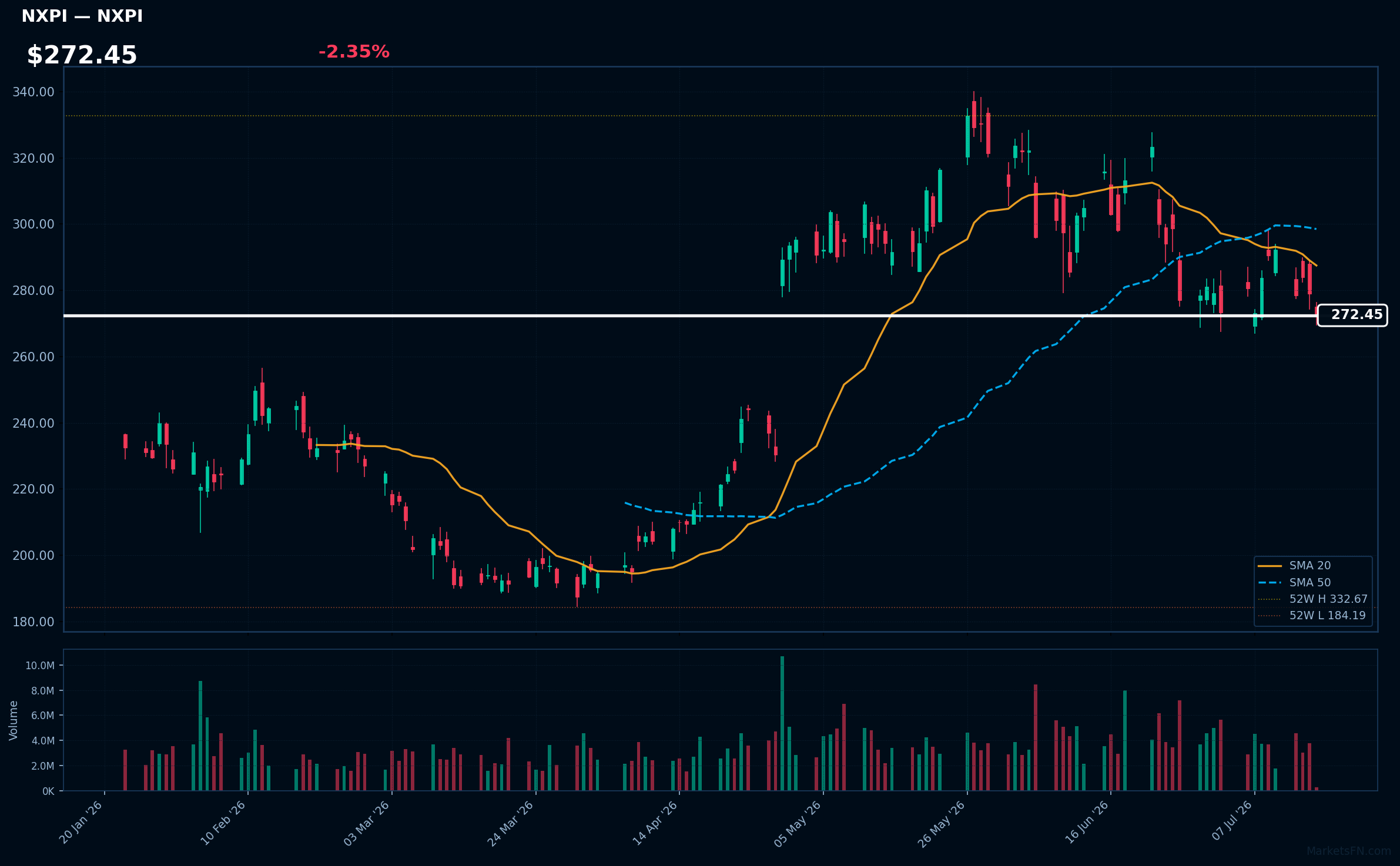Screen dimensions: 1400x866
Task: Click the 24 Mar '26 date label
Action: 511,823
